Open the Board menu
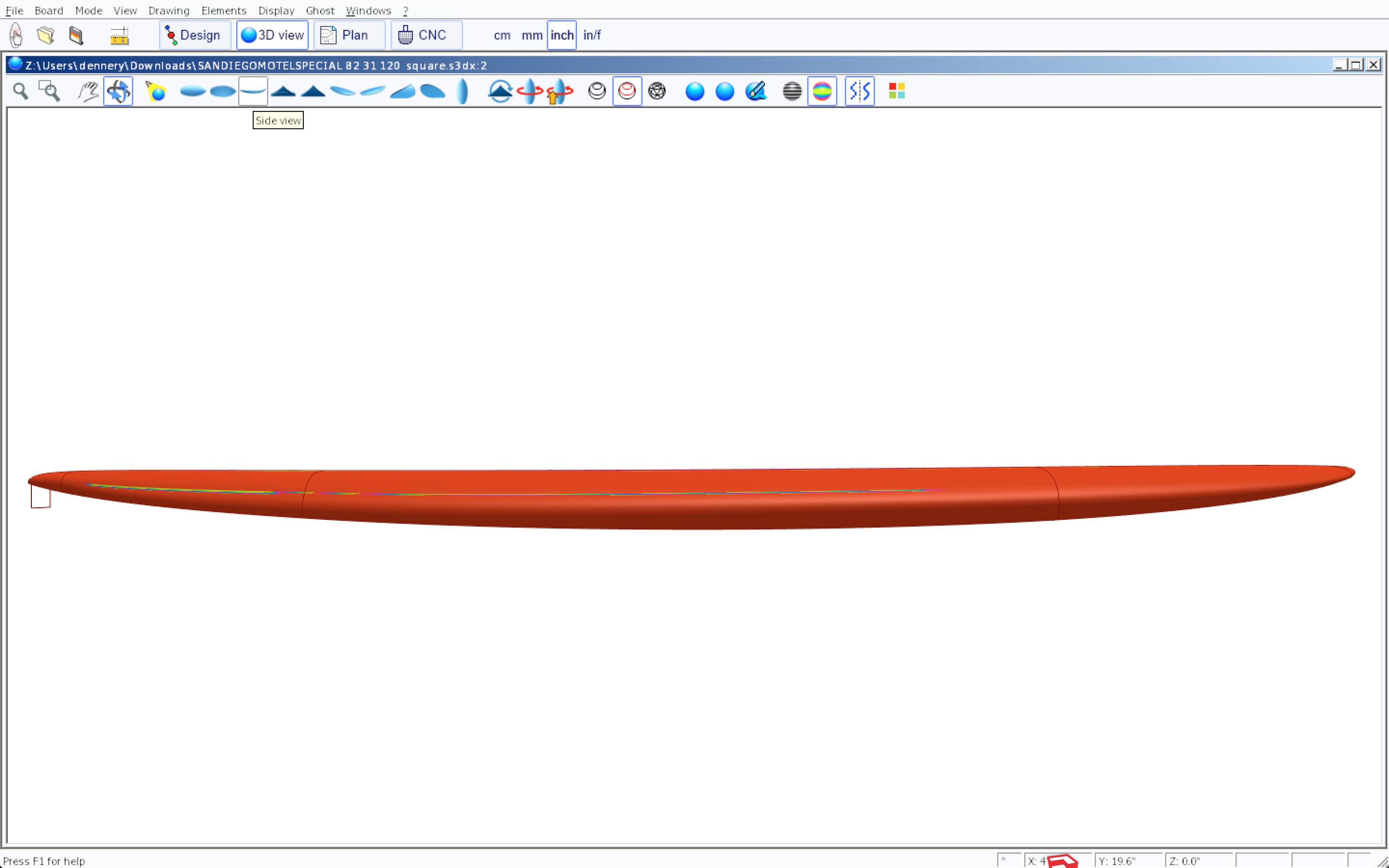Screen dimensions: 1389x868 point(49,10)
